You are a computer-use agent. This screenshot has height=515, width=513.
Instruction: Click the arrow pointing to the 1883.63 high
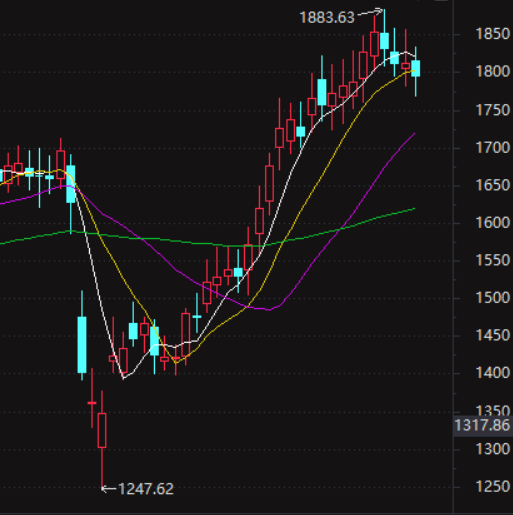pos(370,12)
